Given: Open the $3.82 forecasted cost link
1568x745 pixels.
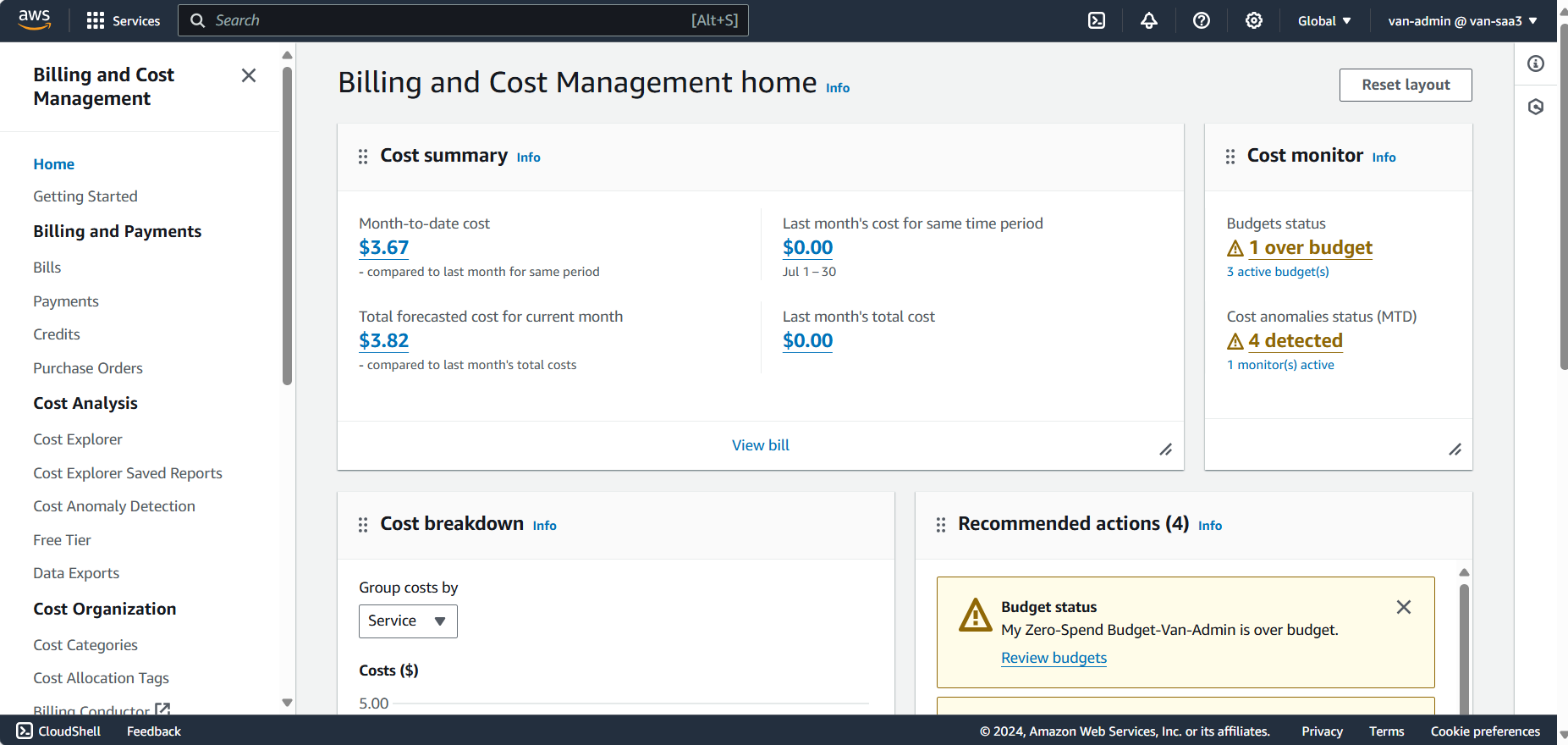Looking at the screenshot, I should point(384,341).
